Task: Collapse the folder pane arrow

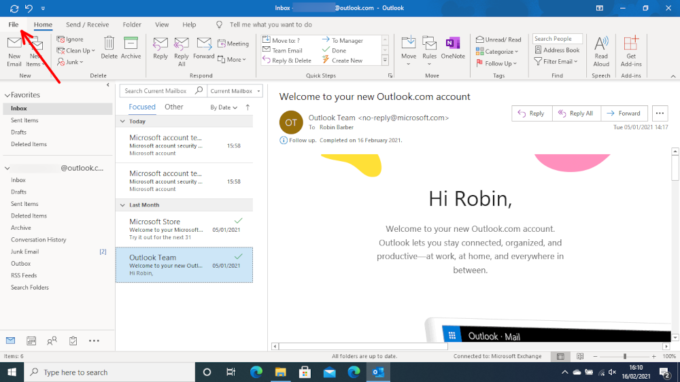Action: (x=108, y=85)
